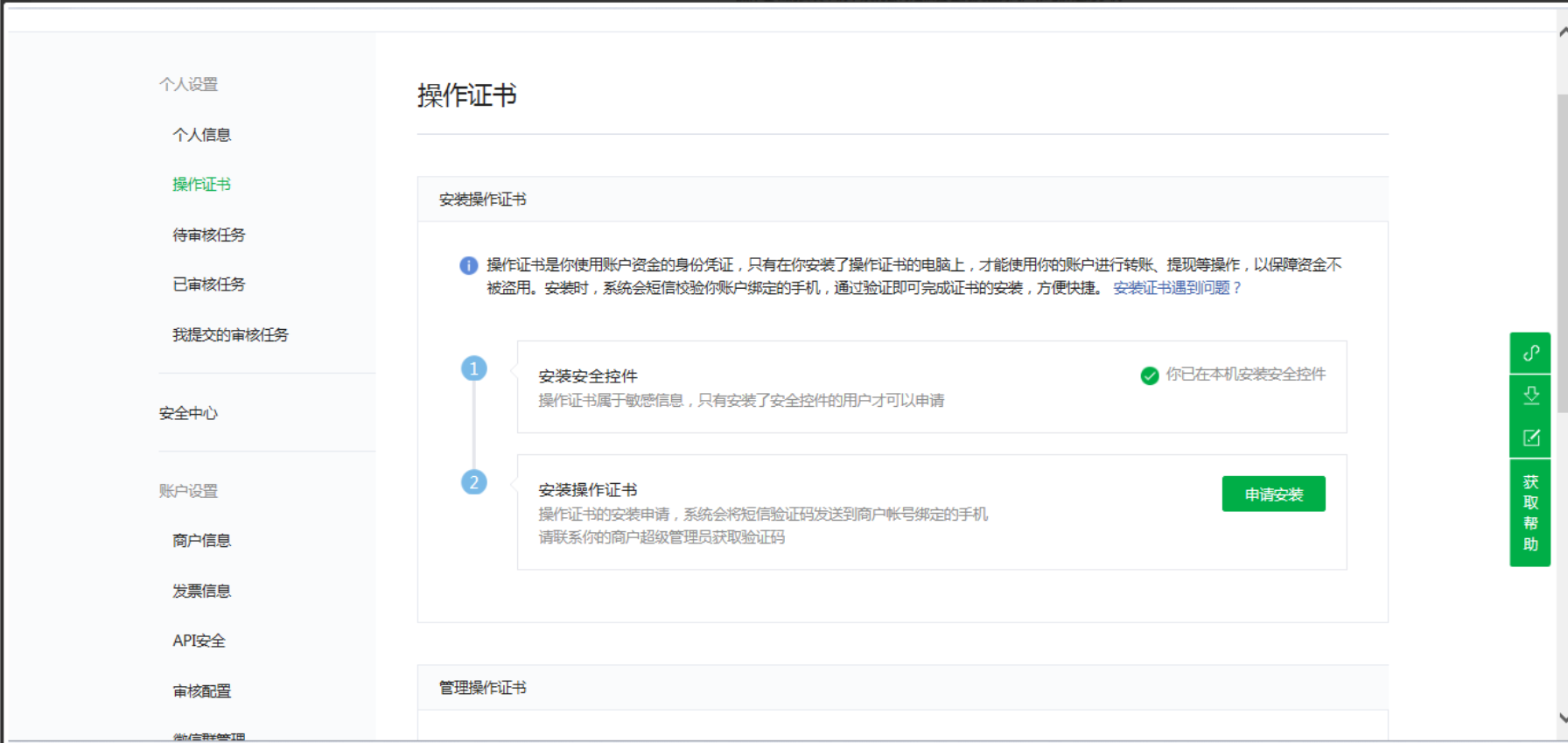Open 审核配置 in the sidebar
The width and height of the screenshot is (1568, 743).
click(202, 691)
